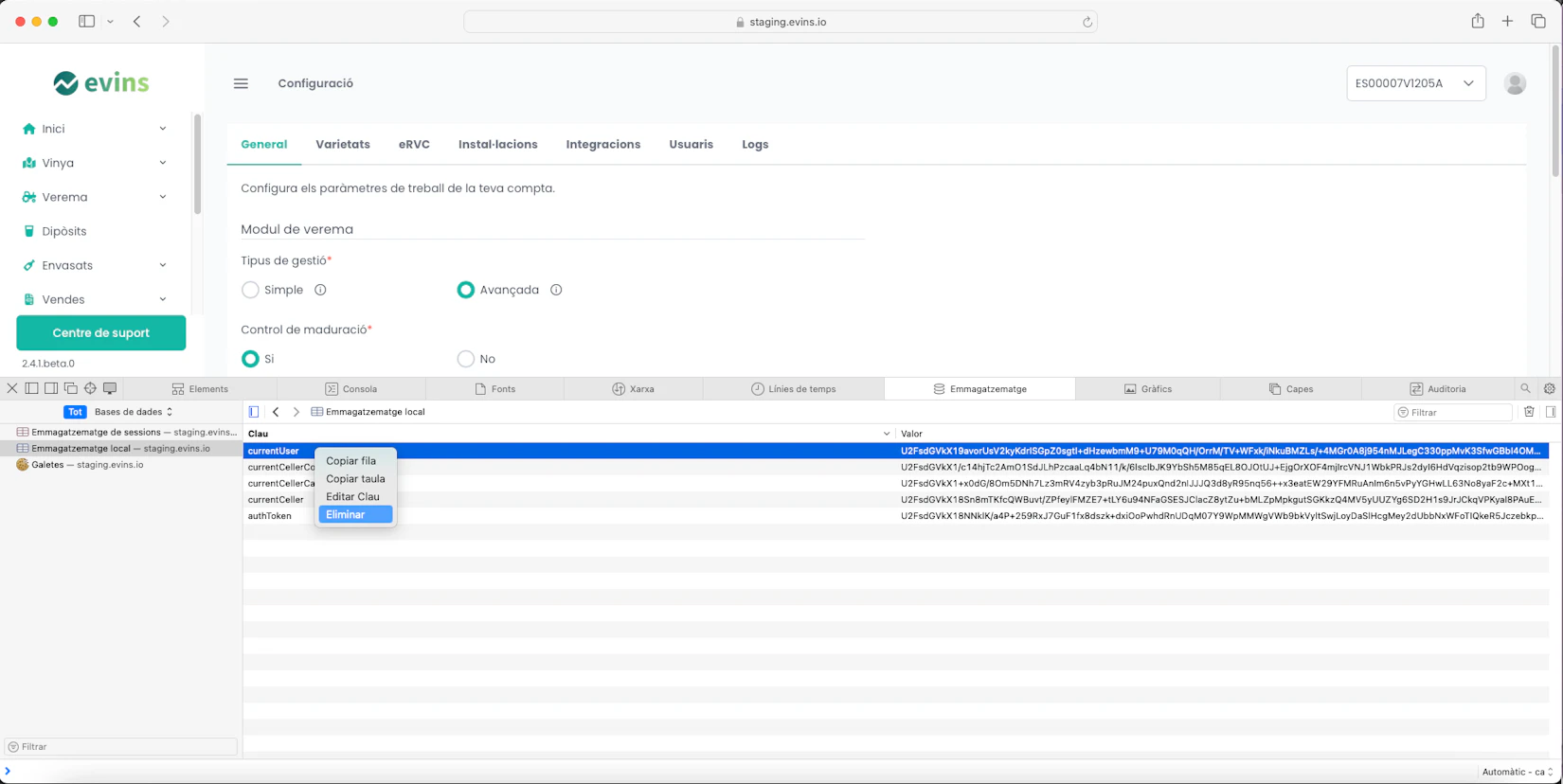Select the Simple management type

click(x=250, y=290)
